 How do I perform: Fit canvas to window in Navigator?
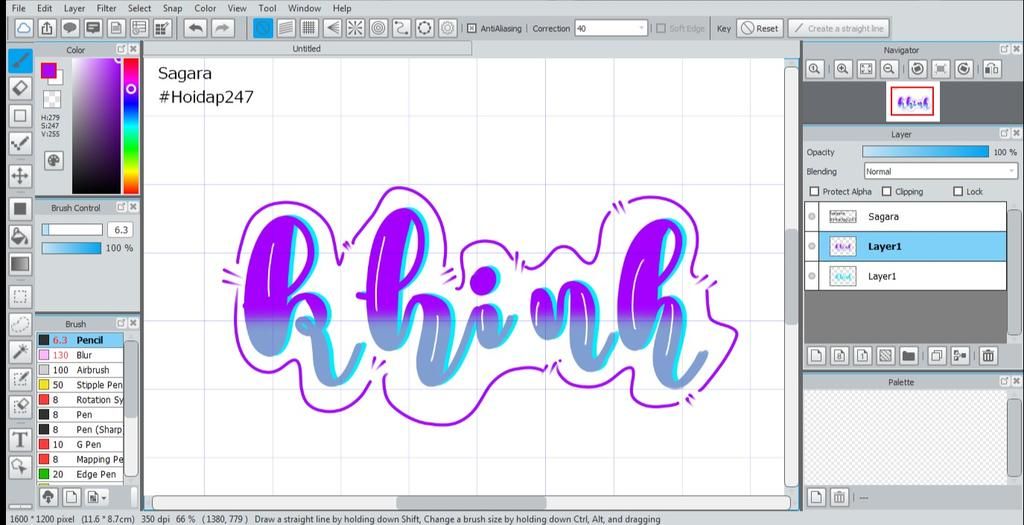865,69
